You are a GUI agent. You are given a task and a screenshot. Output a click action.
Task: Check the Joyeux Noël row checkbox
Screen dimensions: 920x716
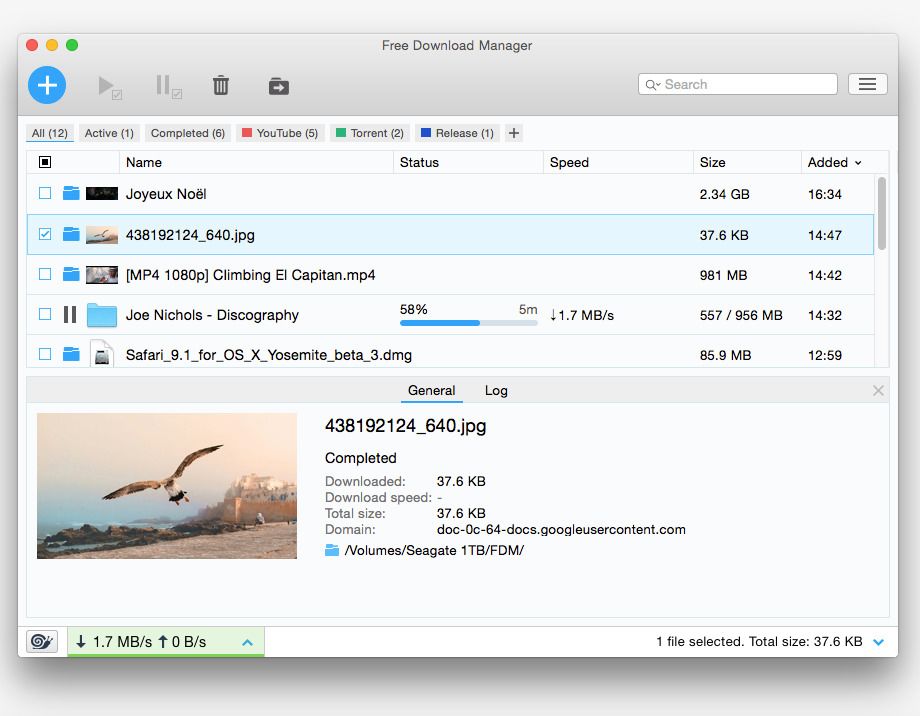click(44, 194)
